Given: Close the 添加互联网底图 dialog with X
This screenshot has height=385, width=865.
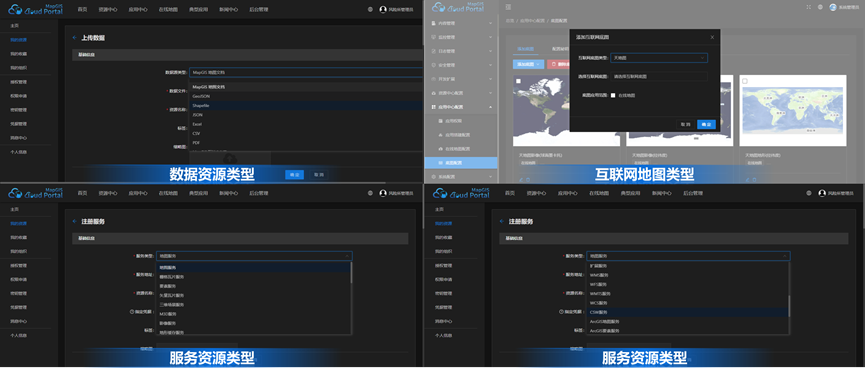Looking at the screenshot, I should [712, 38].
